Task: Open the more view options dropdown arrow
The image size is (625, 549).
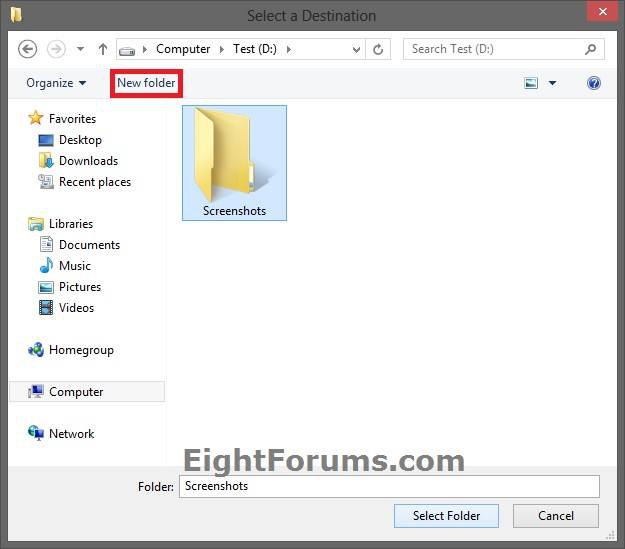Action: coord(552,83)
